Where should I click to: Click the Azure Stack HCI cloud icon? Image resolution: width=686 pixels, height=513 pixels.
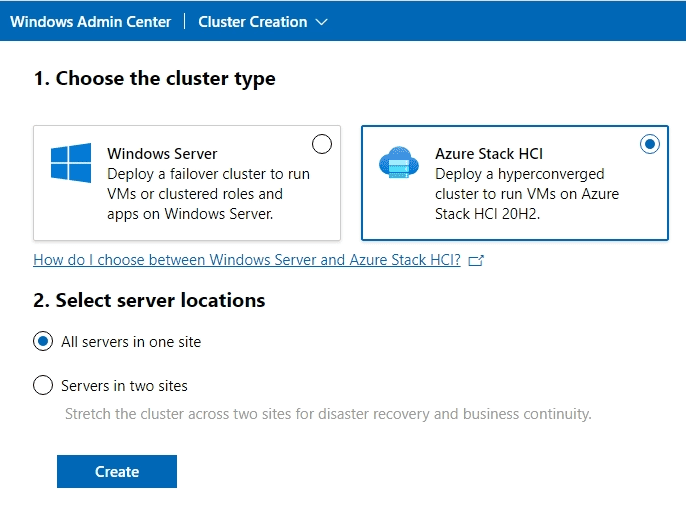pos(399,162)
